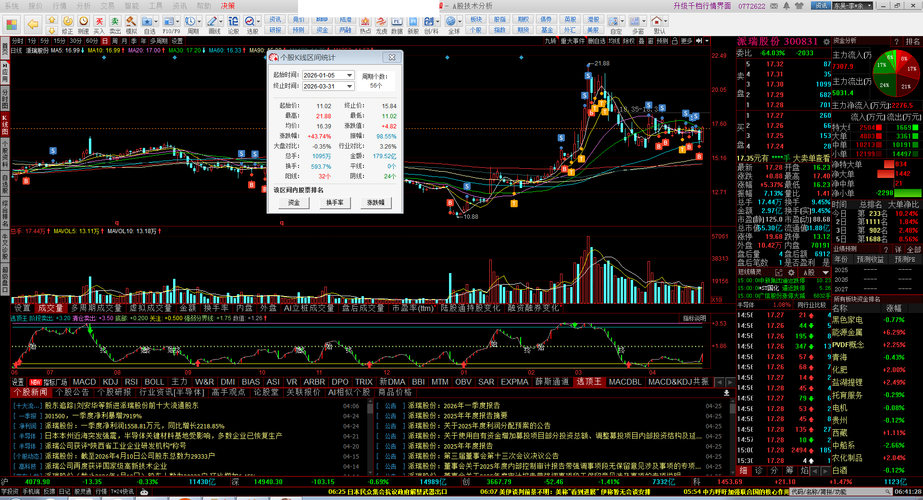Click the 资金 ranking button in dialog
The image size is (923, 500).
294,203
